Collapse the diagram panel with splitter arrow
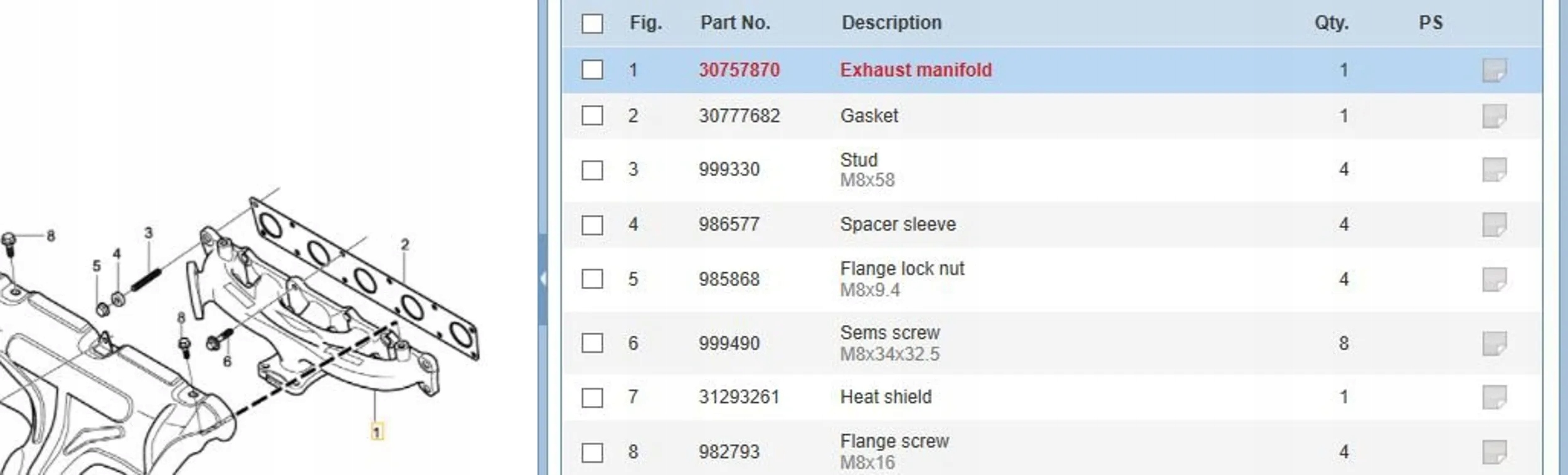This screenshot has width=1568, height=475. [x=543, y=278]
